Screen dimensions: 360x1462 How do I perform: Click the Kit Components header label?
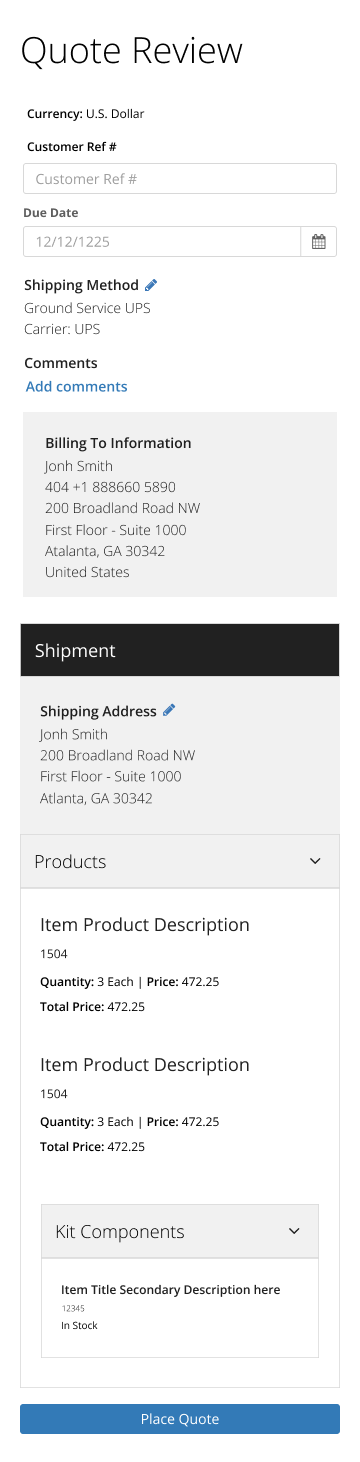click(x=120, y=1231)
